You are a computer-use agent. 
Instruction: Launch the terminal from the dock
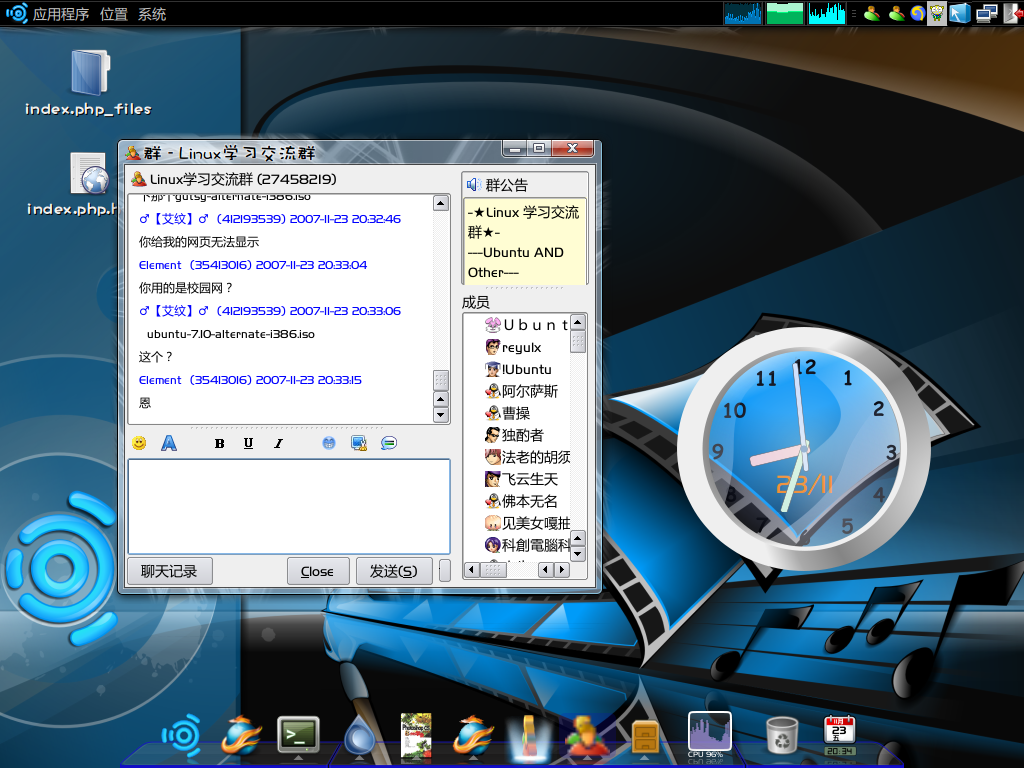[x=298, y=735]
